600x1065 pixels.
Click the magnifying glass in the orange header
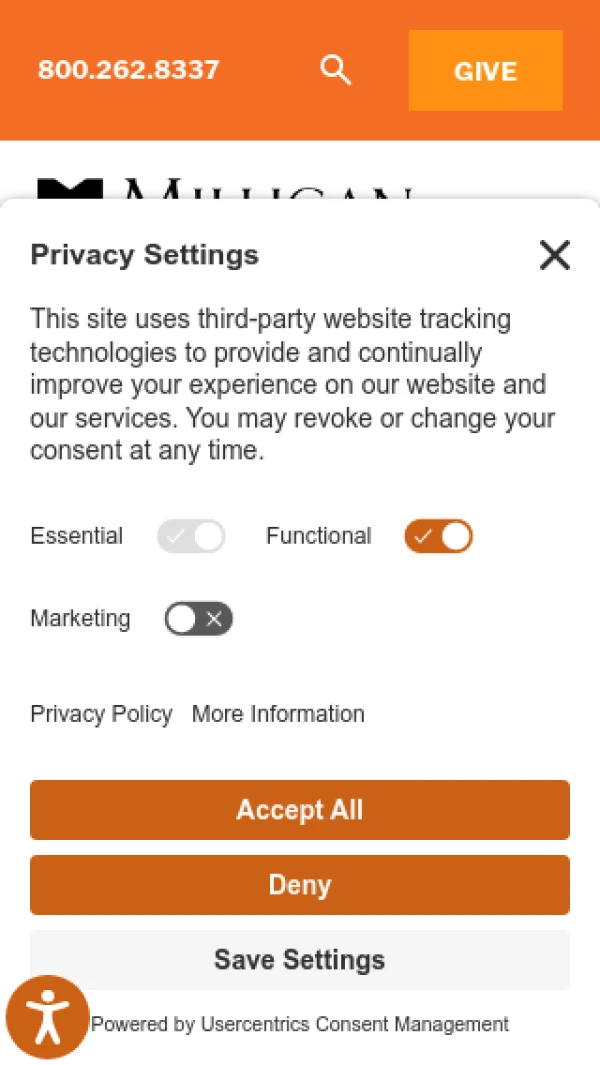coord(336,70)
